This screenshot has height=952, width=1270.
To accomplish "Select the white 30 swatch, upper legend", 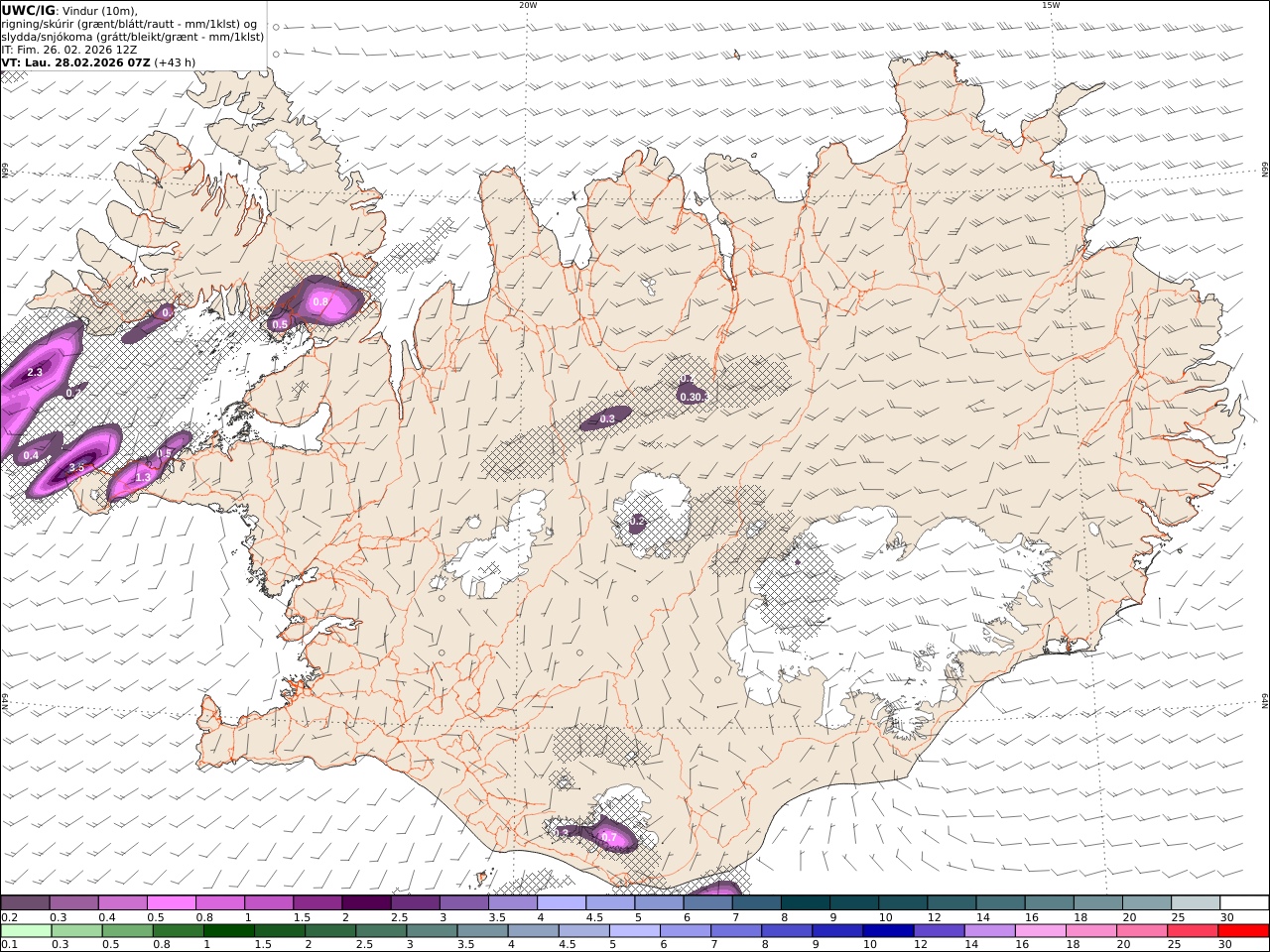I will [x=1245, y=902].
